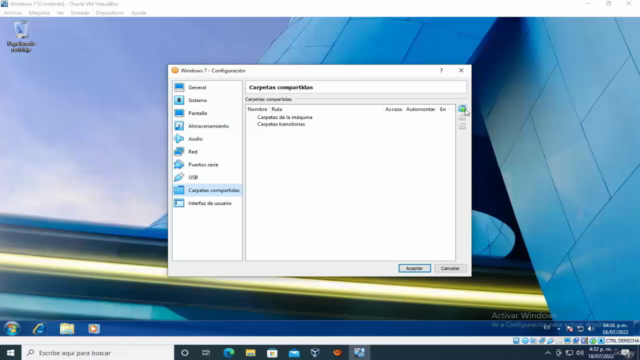Viewport: 640px width, 360px height.
Task: Select the Red settings category
Action: point(207,151)
